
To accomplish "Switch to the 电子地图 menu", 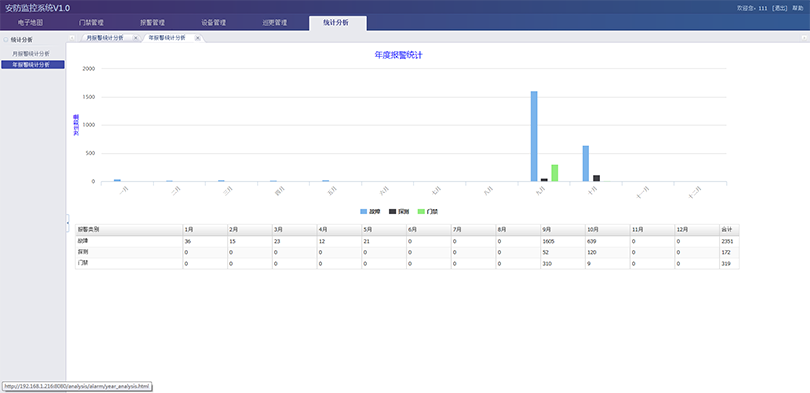I will [30, 23].
